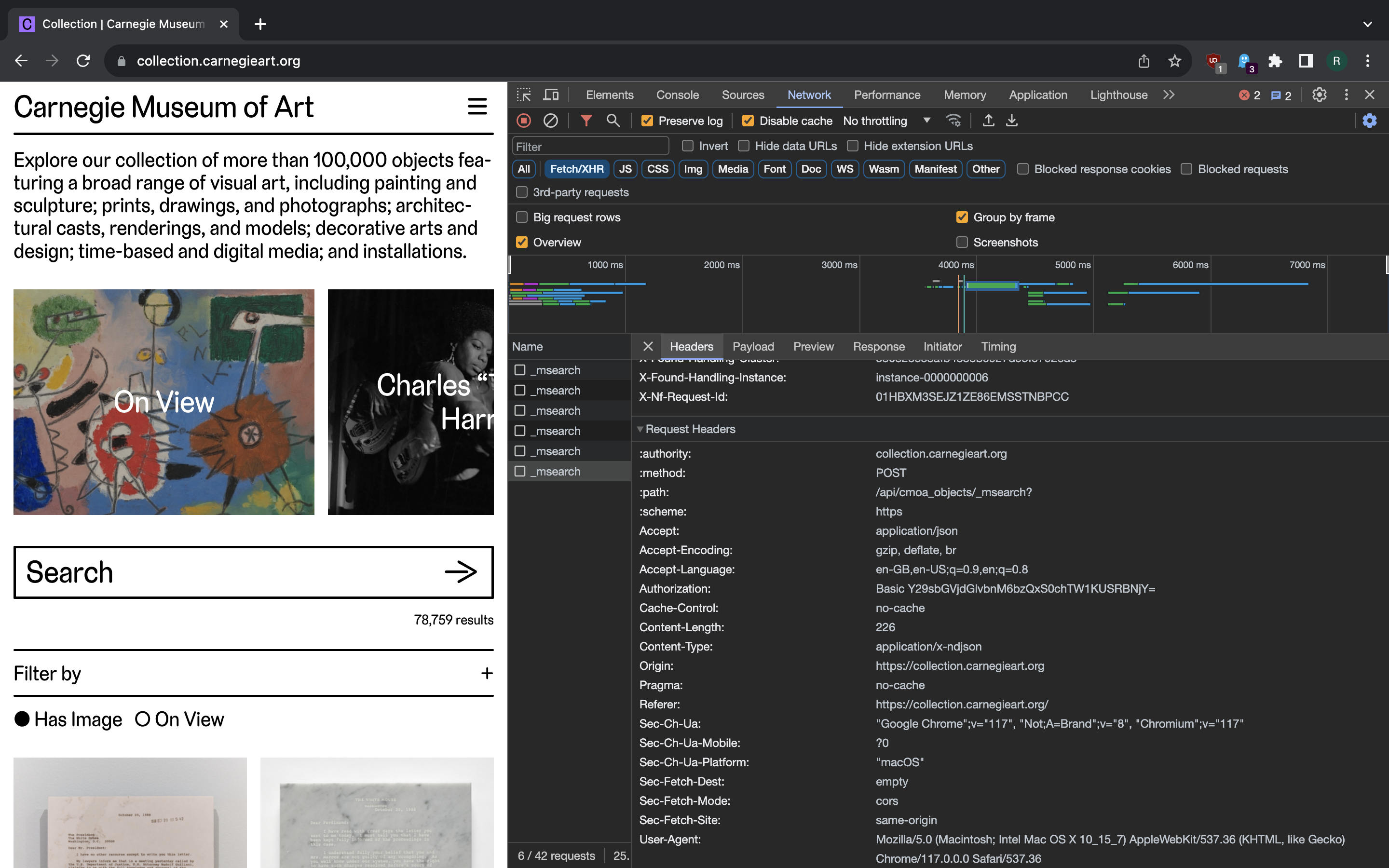This screenshot has width=1389, height=868.
Task: Open the On View collection thumbnail
Action: point(163,402)
